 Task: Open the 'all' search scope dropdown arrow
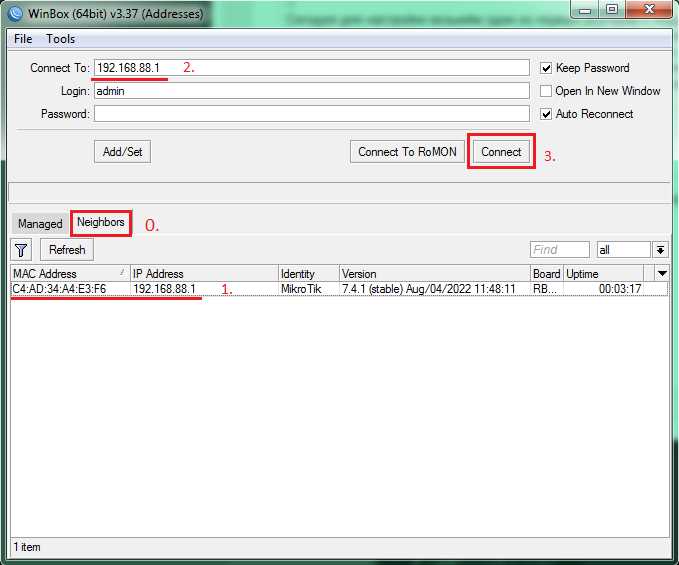pyautogui.click(x=660, y=250)
